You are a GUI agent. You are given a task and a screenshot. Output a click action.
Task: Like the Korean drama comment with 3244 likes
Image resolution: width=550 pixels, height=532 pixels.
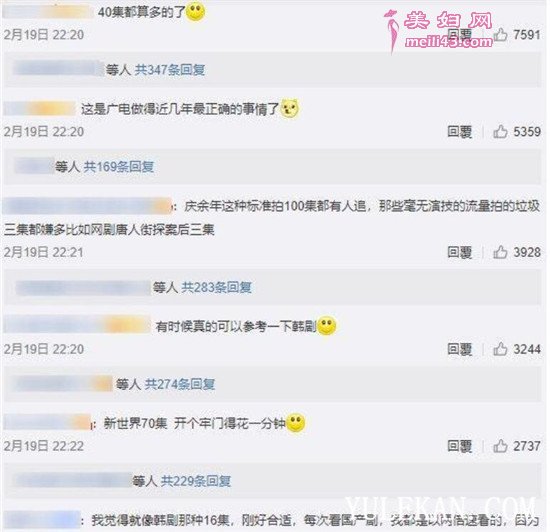[501, 349]
